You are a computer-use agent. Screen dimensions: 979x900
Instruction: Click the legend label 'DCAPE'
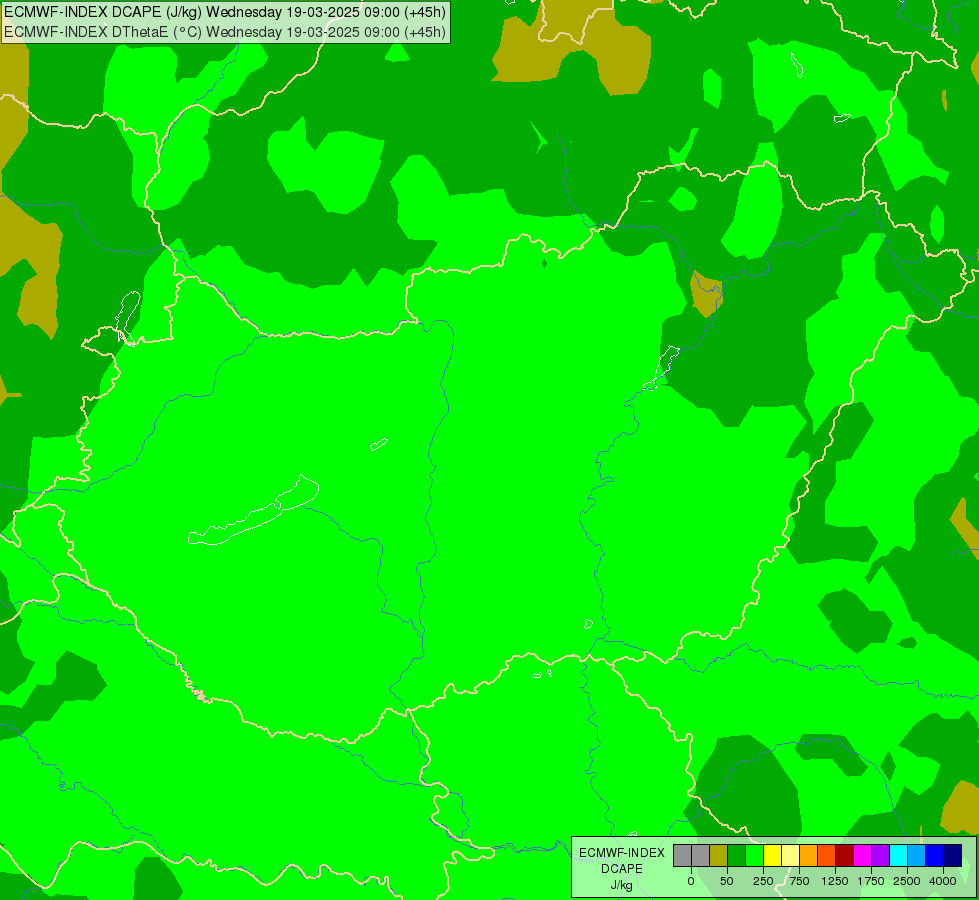622,869
